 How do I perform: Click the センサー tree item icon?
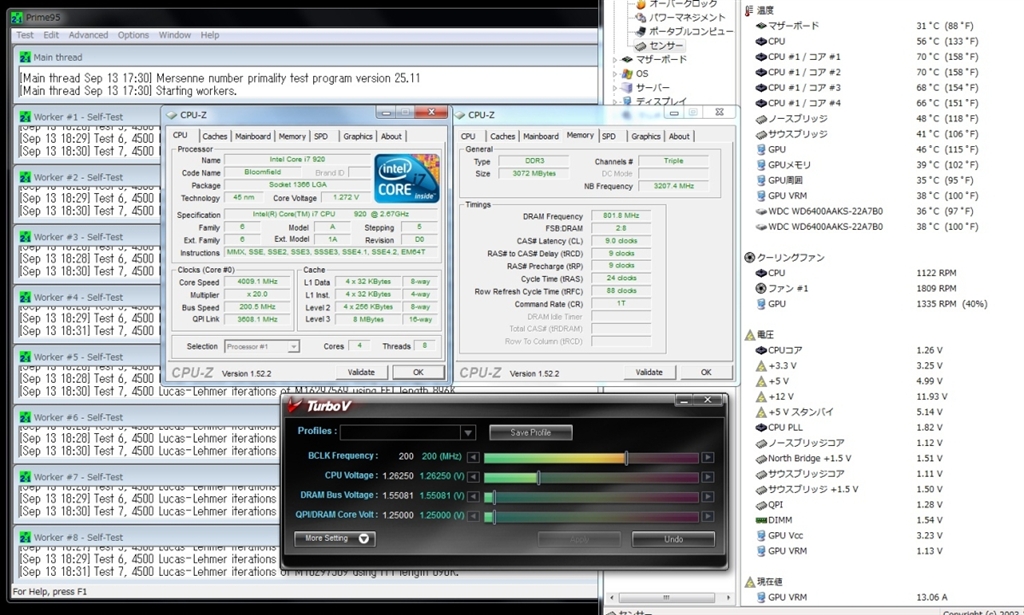tap(641, 46)
